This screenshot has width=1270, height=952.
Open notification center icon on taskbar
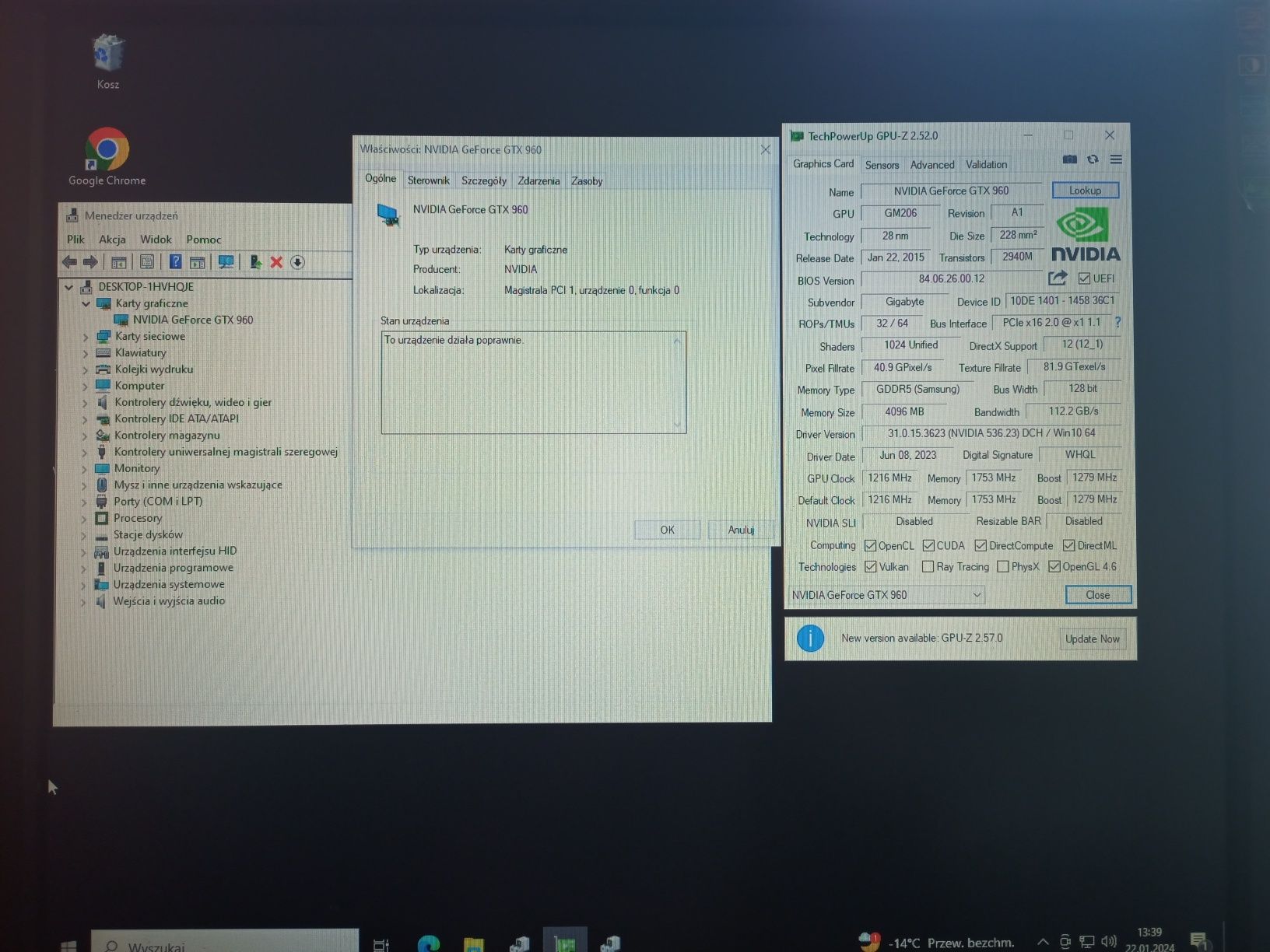click(x=1198, y=941)
